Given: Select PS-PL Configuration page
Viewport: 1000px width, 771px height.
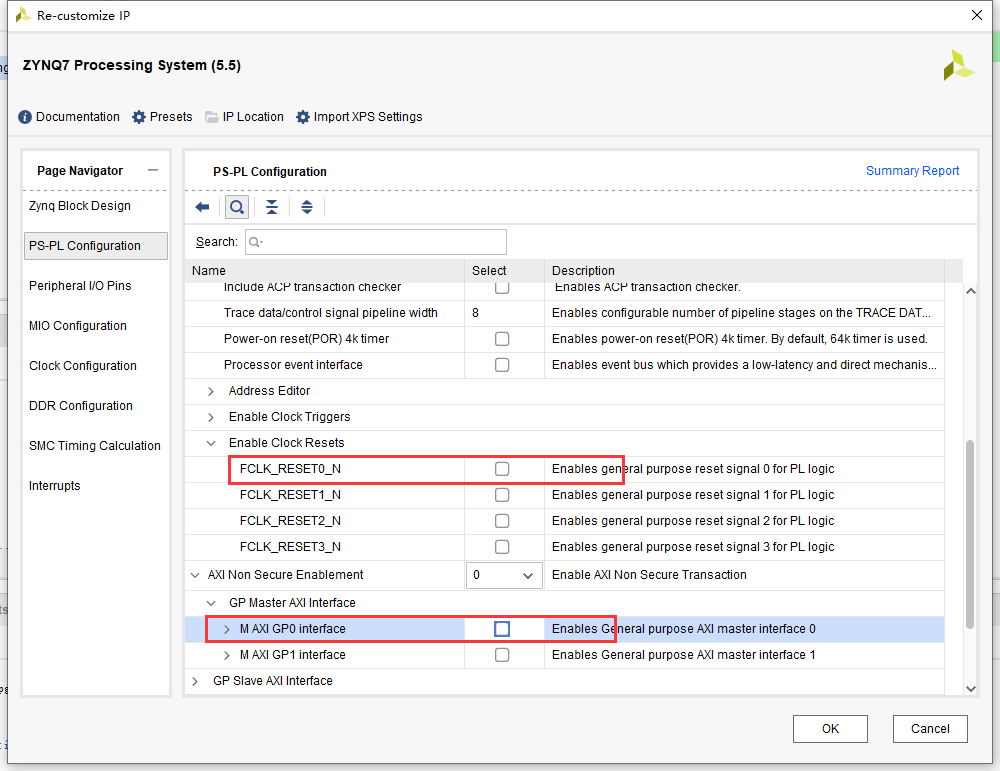Looking at the screenshot, I should point(96,246).
